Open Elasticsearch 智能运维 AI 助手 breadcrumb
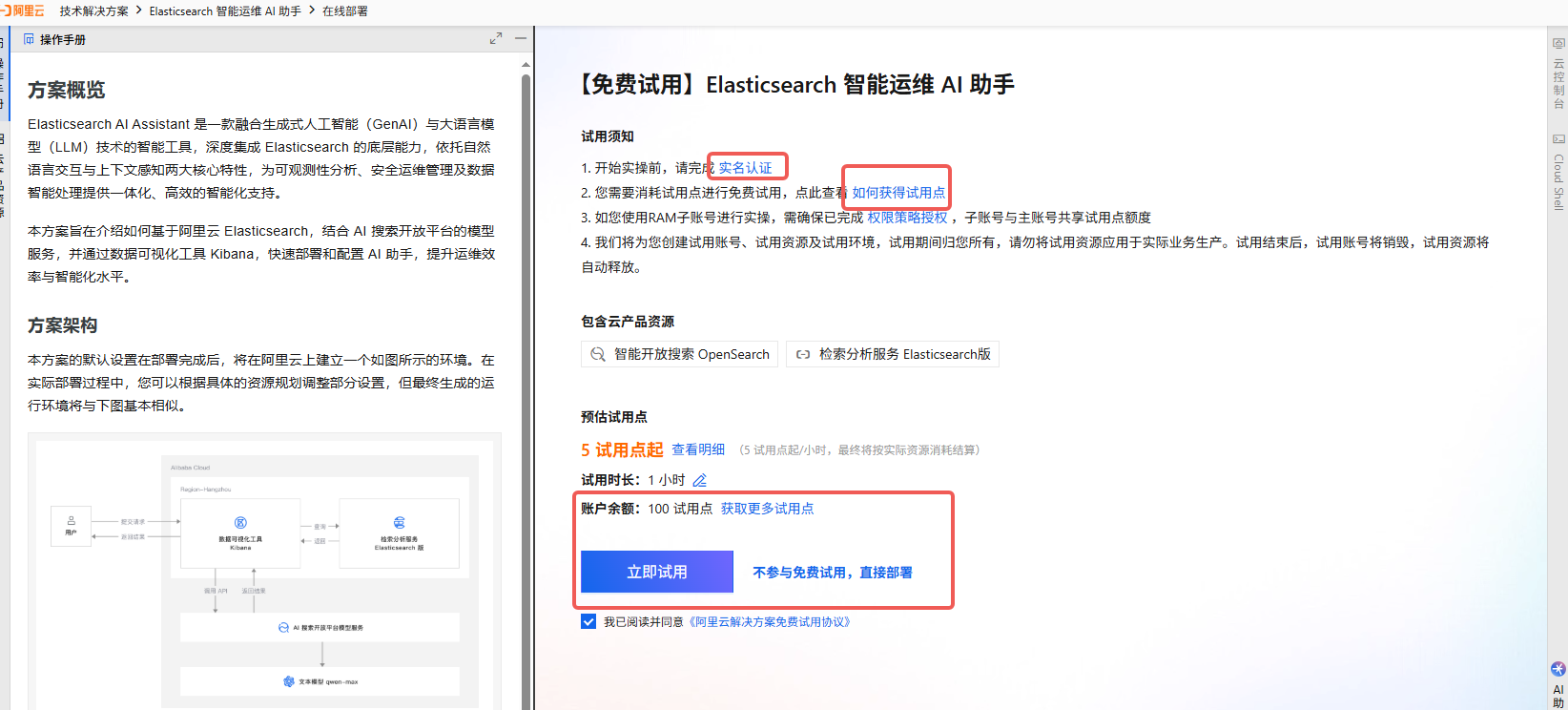This screenshot has width=1568, height=710. [x=225, y=11]
